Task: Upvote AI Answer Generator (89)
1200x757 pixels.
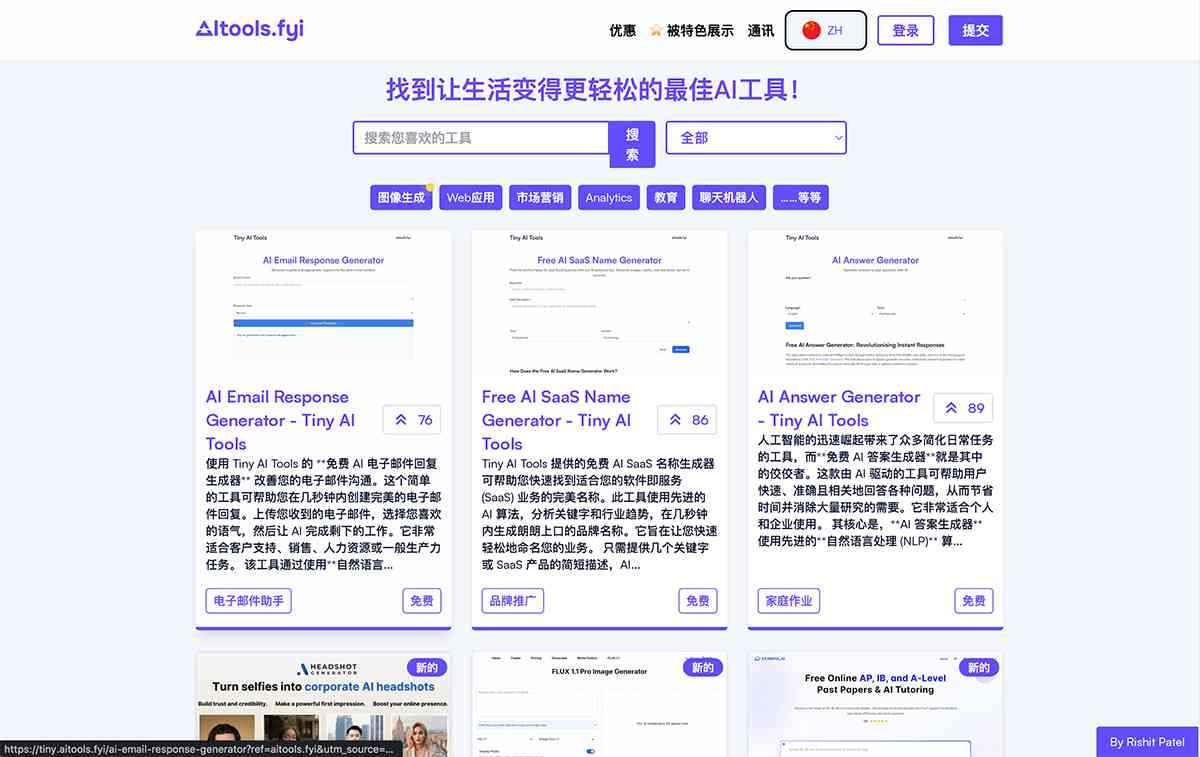Action: coord(963,408)
